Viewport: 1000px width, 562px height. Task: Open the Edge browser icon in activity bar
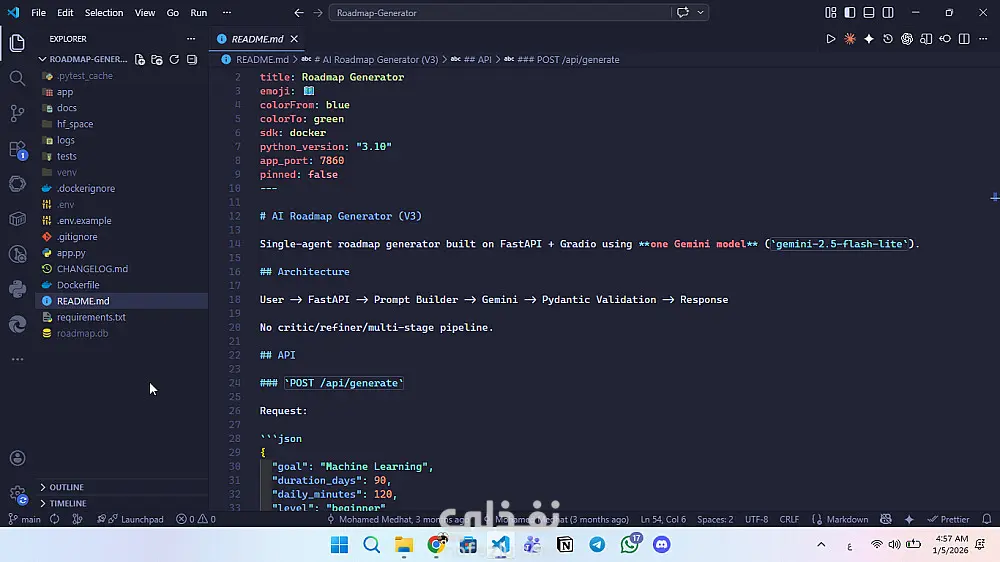[17, 325]
